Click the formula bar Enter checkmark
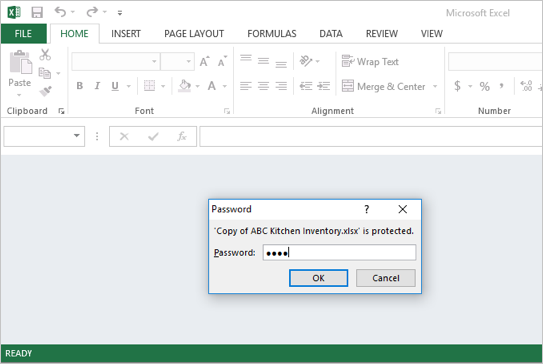Screen dimensions: 543x364 [153, 136]
